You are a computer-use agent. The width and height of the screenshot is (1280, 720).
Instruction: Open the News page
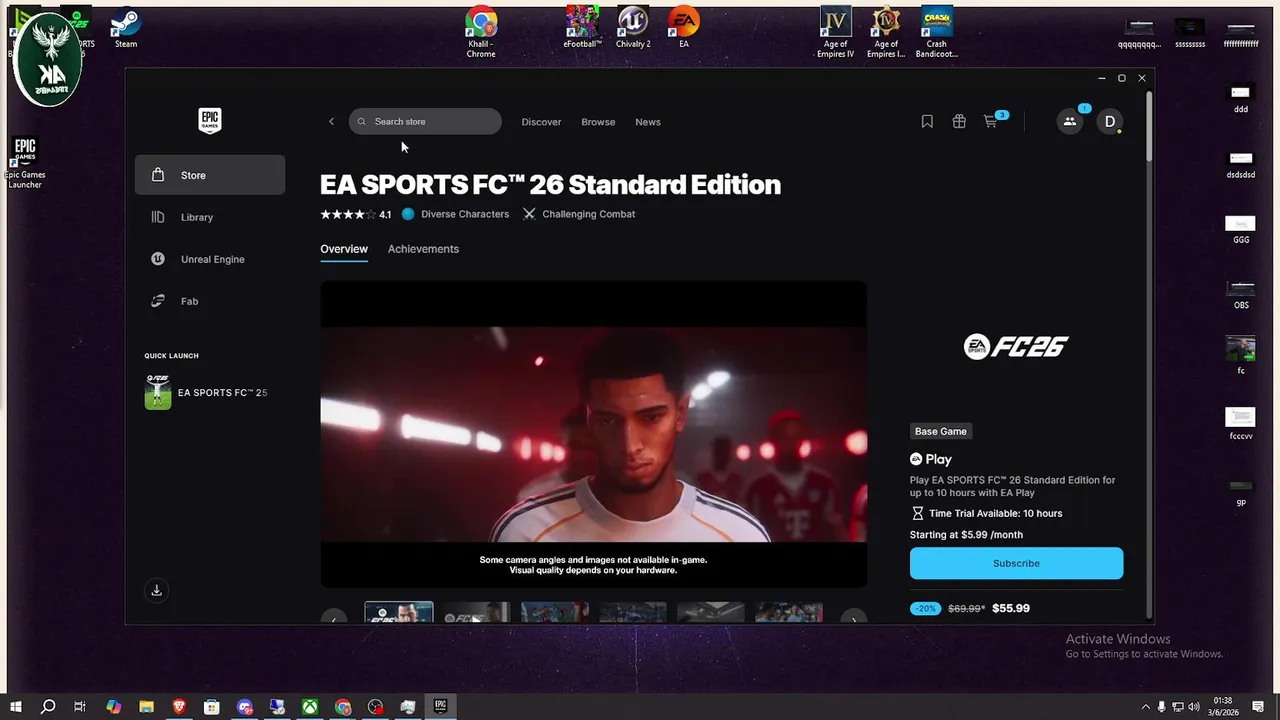(x=648, y=122)
